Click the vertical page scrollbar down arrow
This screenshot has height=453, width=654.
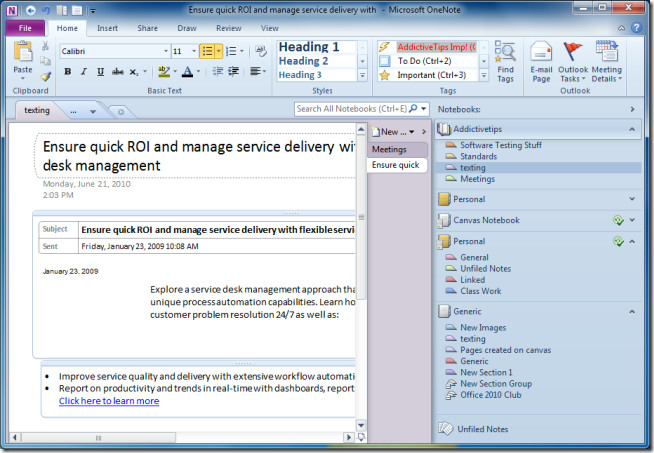tap(361, 425)
